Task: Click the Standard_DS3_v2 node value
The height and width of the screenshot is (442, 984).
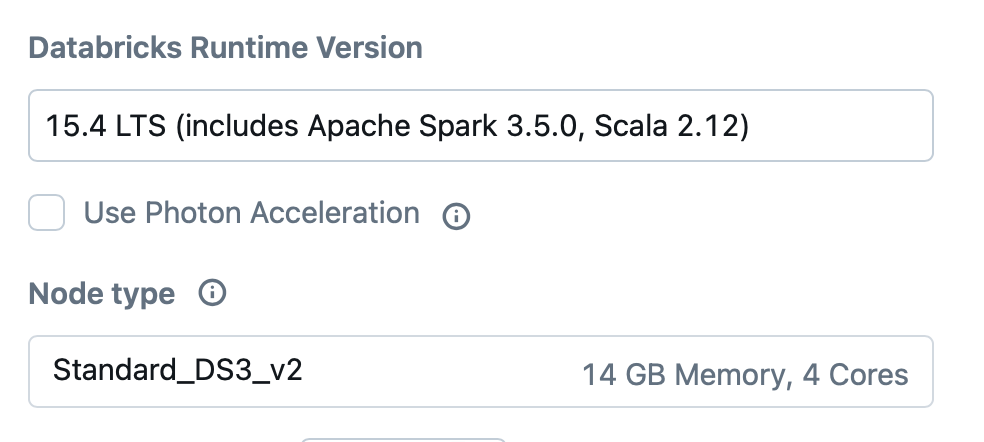Action: click(177, 371)
